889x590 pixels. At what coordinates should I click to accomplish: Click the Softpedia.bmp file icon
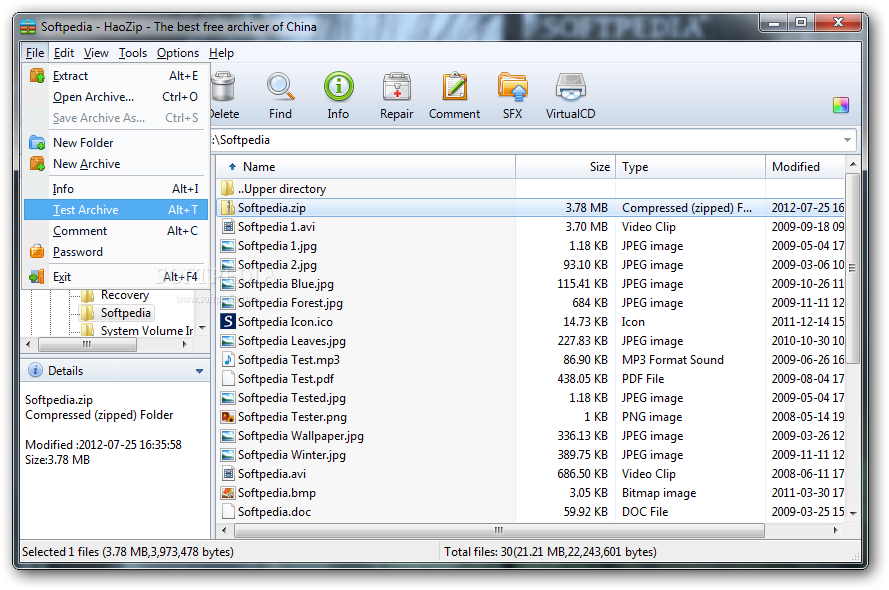click(x=228, y=493)
